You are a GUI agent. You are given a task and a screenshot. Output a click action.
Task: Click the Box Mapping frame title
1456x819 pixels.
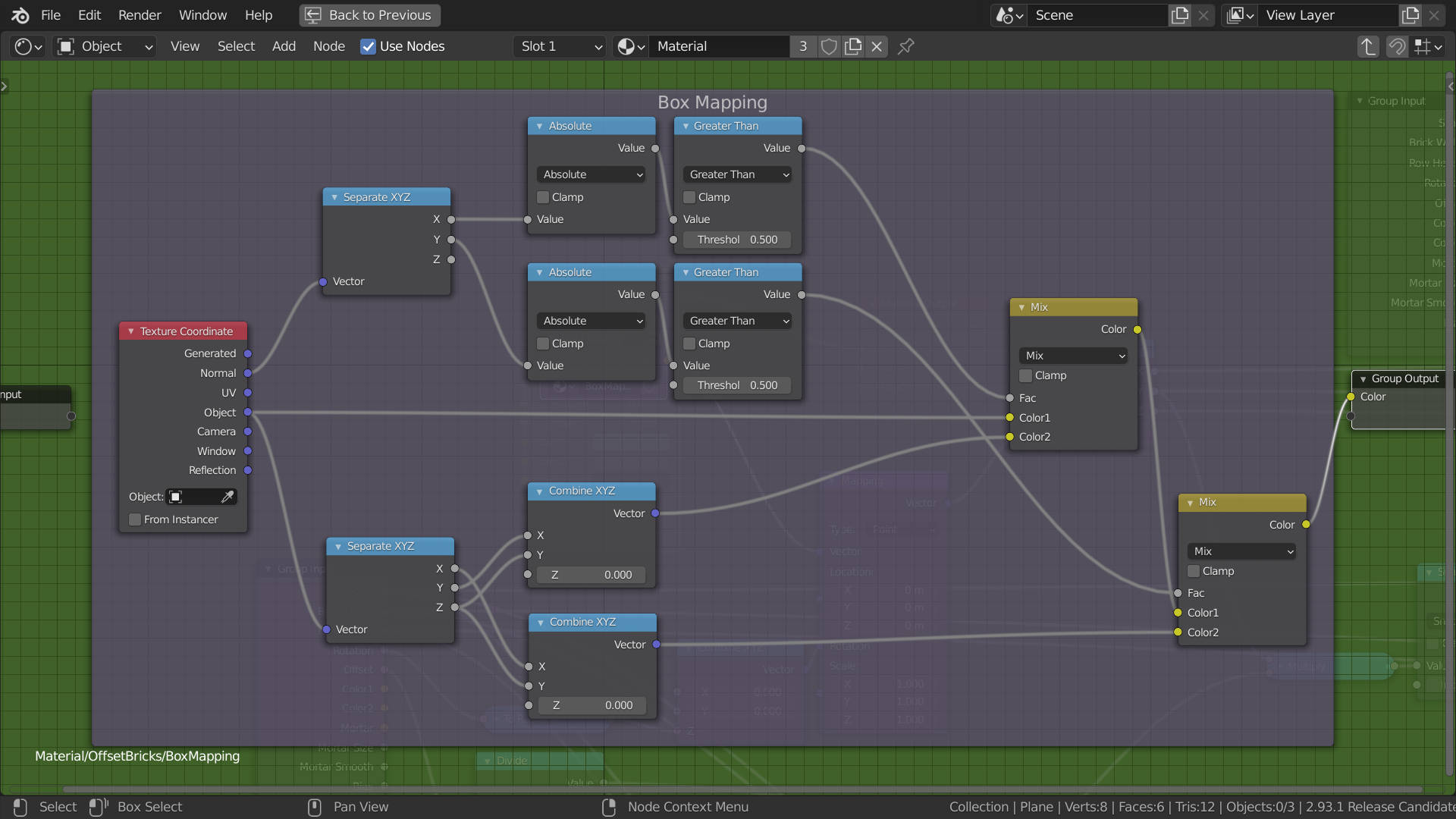[x=712, y=102]
